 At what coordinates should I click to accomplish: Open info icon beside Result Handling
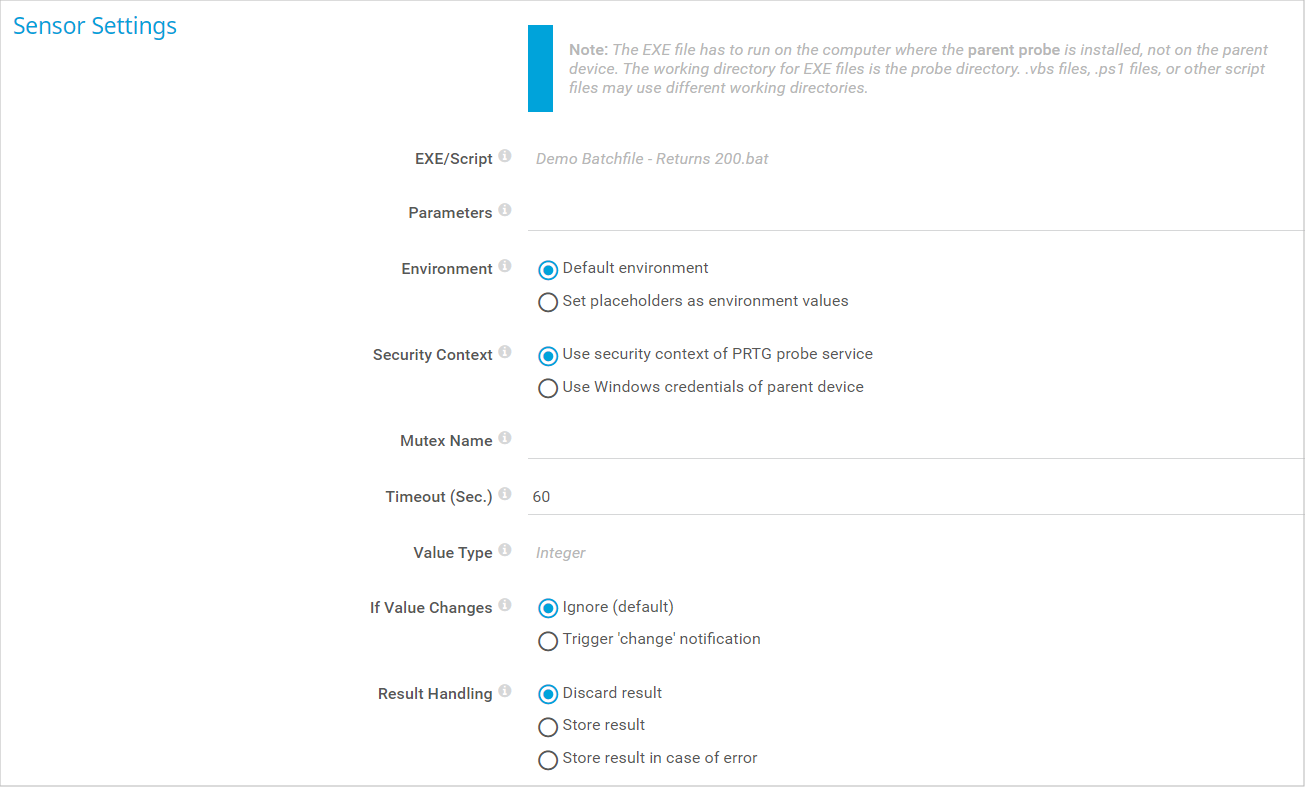coord(505,691)
